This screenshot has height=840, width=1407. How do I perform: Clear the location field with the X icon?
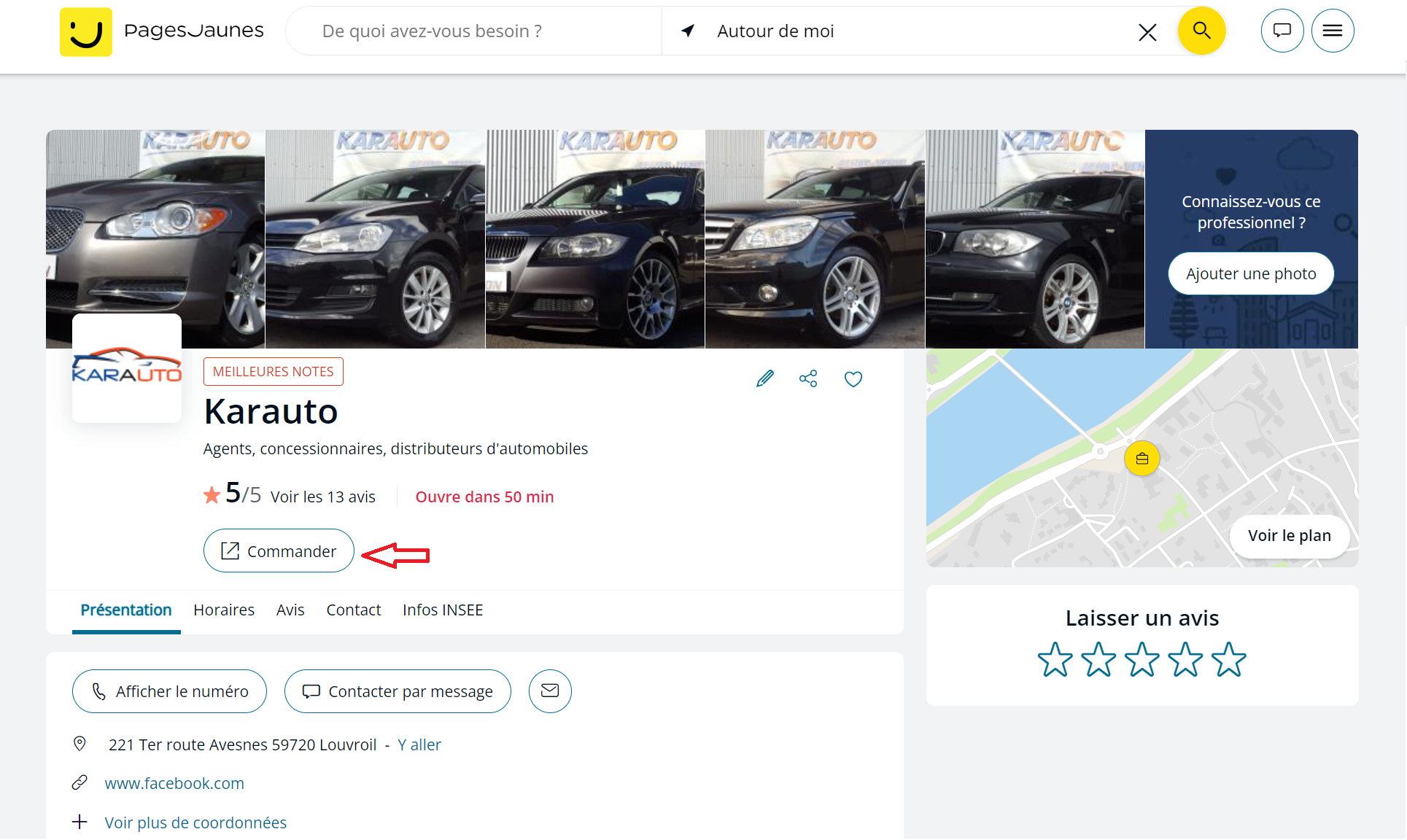1147,32
